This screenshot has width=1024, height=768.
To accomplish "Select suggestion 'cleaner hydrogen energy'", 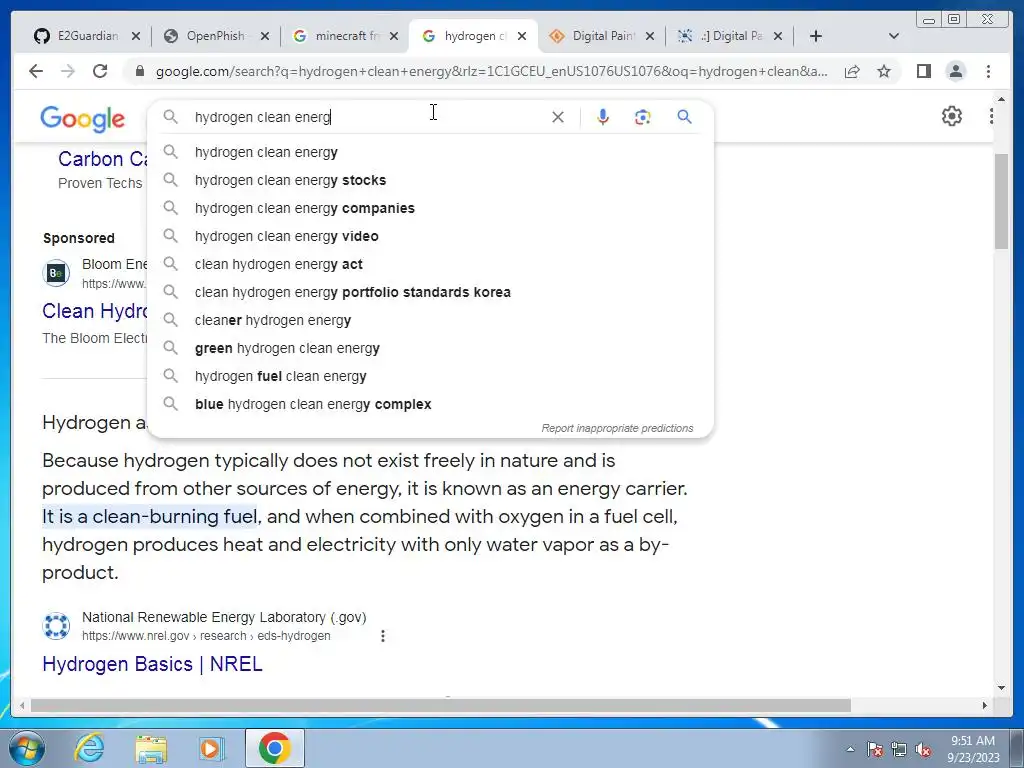I will [431, 321].
